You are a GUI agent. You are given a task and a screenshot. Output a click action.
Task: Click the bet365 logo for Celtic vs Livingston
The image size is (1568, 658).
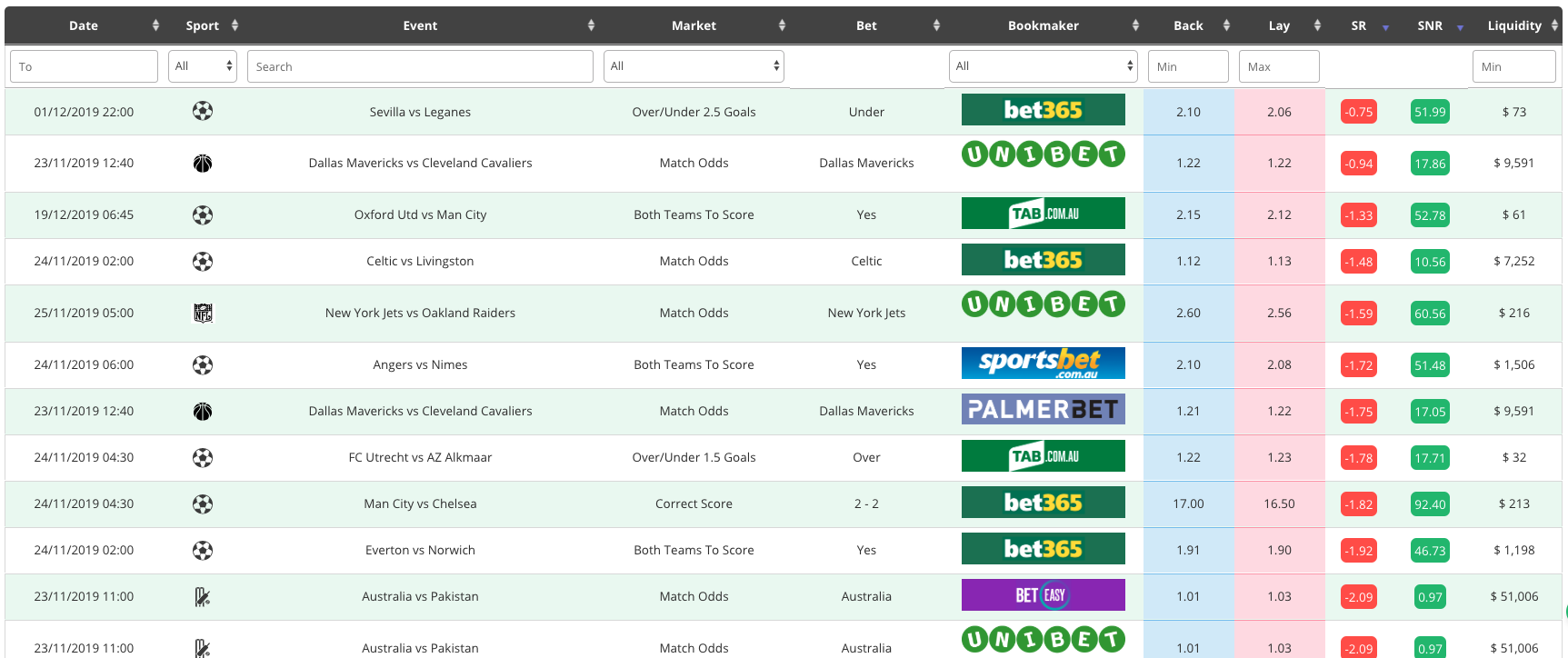[1044, 260]
